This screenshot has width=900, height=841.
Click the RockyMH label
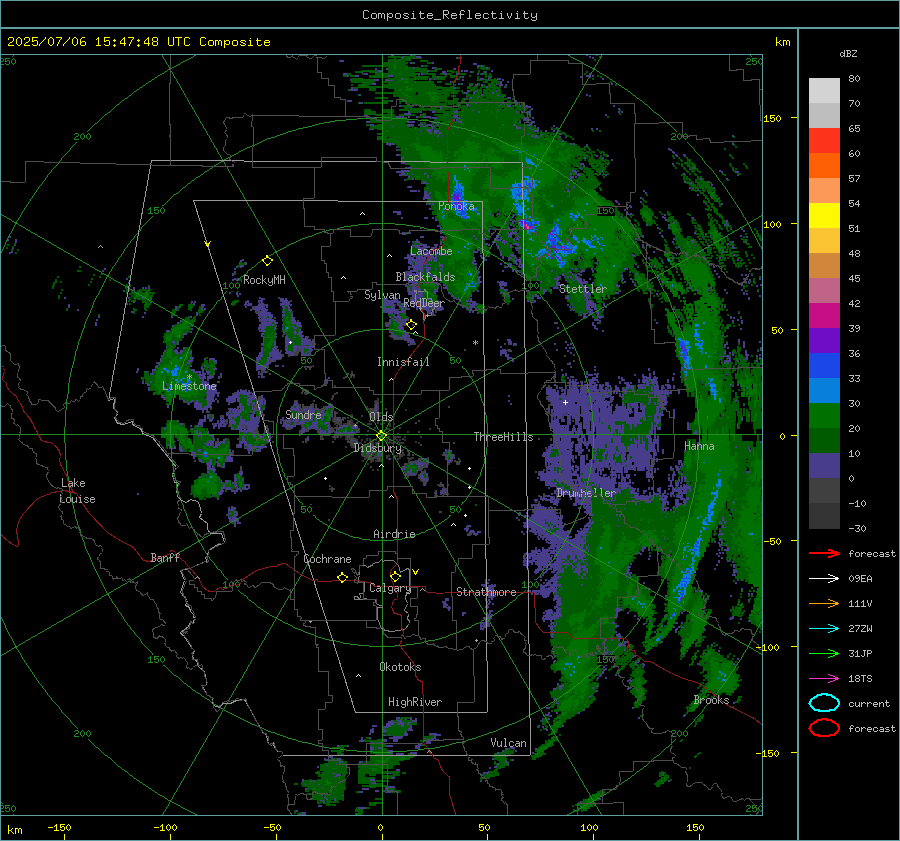[264, 280]
